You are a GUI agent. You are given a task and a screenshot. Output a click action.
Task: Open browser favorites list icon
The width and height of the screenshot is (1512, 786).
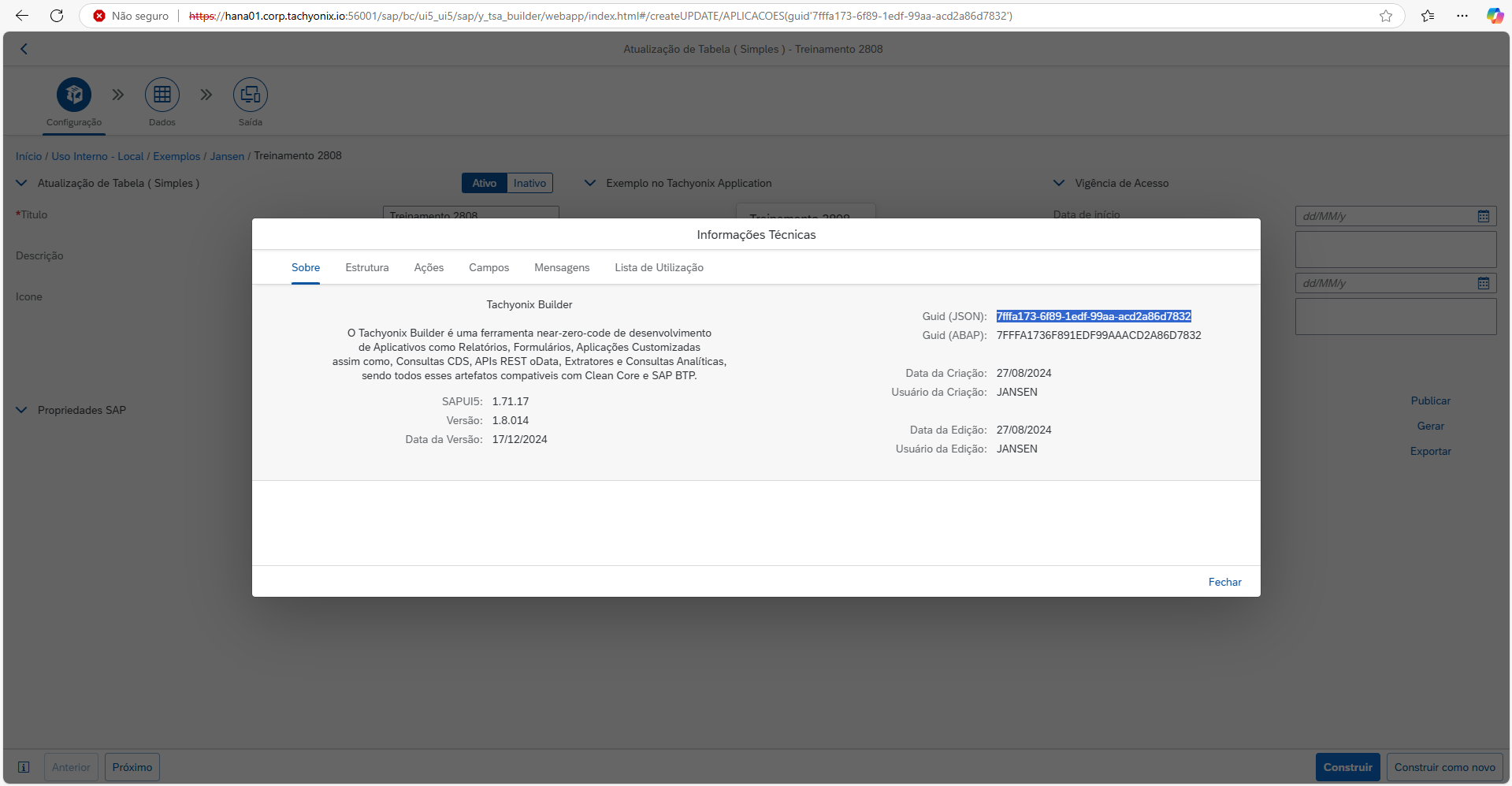[x=1428, y=16]
